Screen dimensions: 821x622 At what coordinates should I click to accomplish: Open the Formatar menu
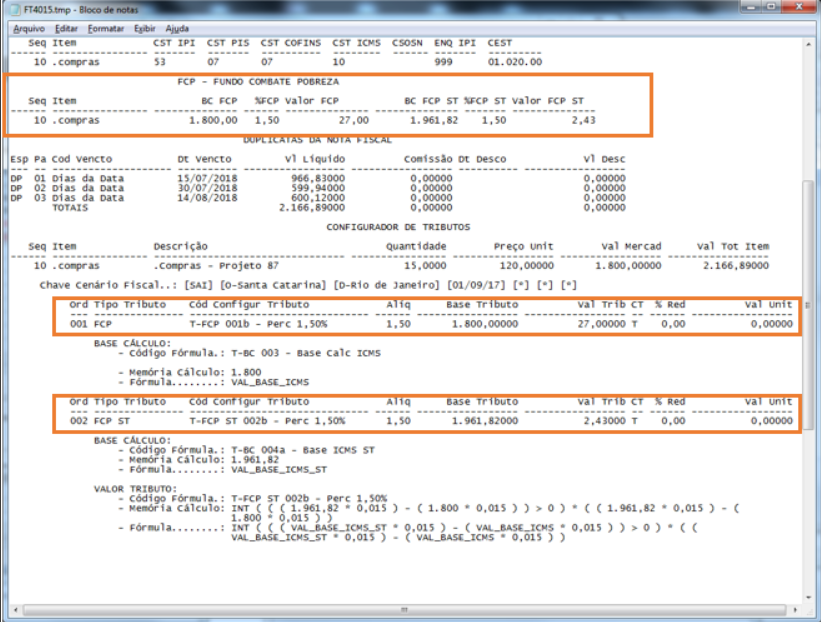click(106, 28)
